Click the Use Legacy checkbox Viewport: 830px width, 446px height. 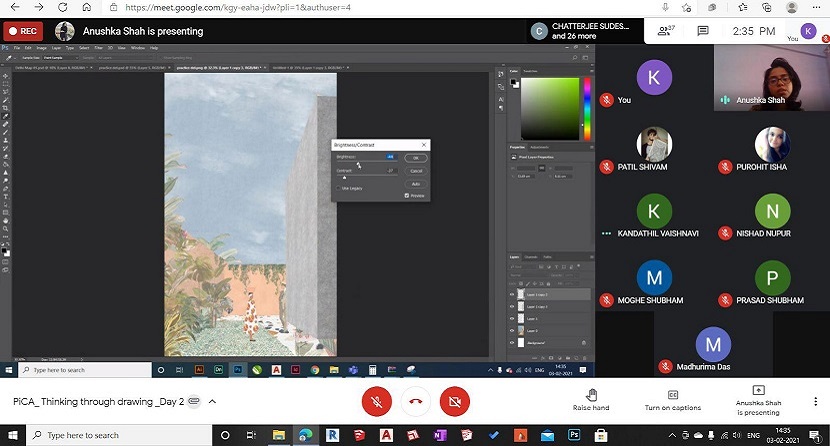(x=337, y=188)
